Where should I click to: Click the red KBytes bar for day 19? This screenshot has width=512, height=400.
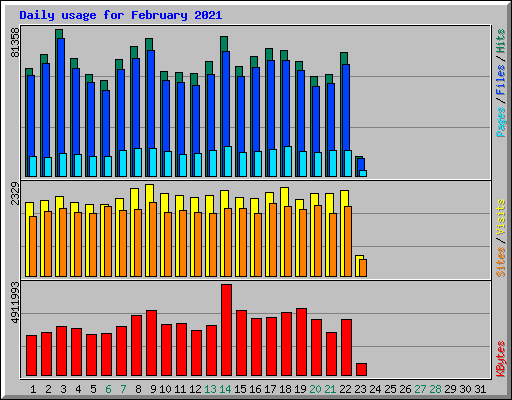[302, 342]
